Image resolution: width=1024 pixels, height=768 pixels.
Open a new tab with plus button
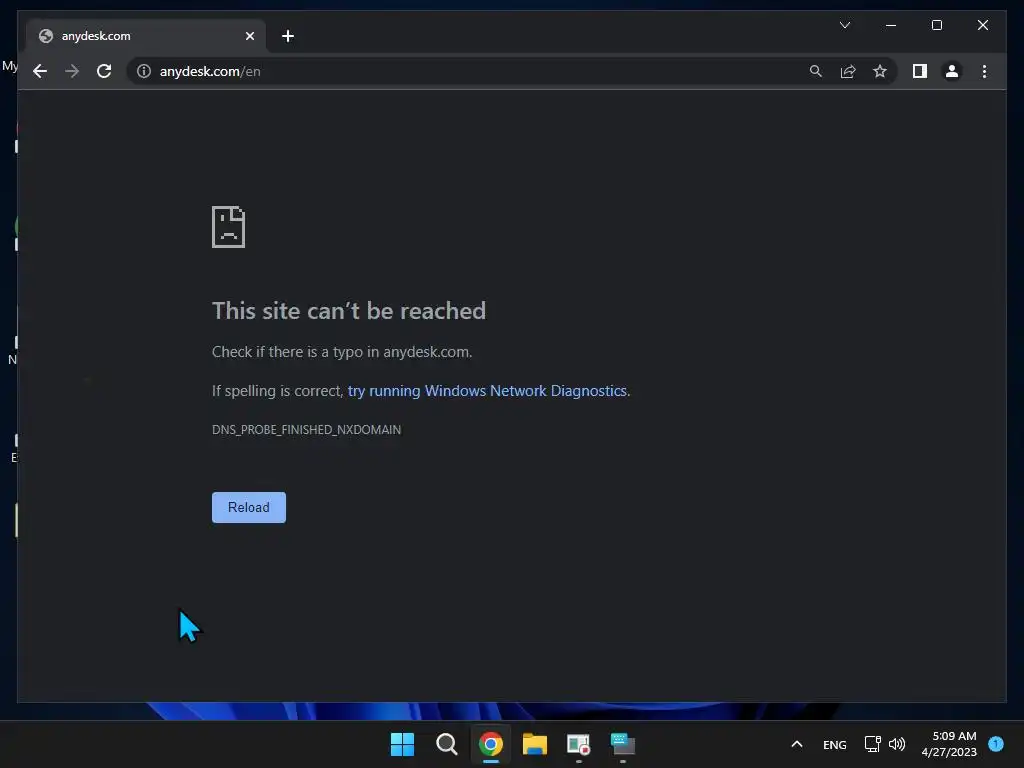point(288,36)
